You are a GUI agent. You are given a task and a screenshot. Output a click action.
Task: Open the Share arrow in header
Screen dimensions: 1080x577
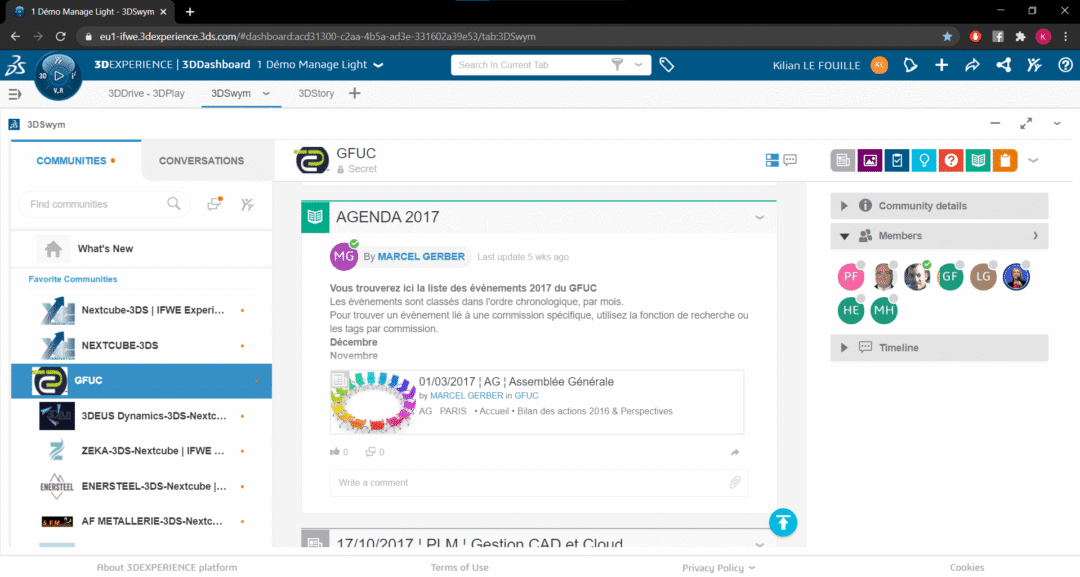click(x=972, y=65)
